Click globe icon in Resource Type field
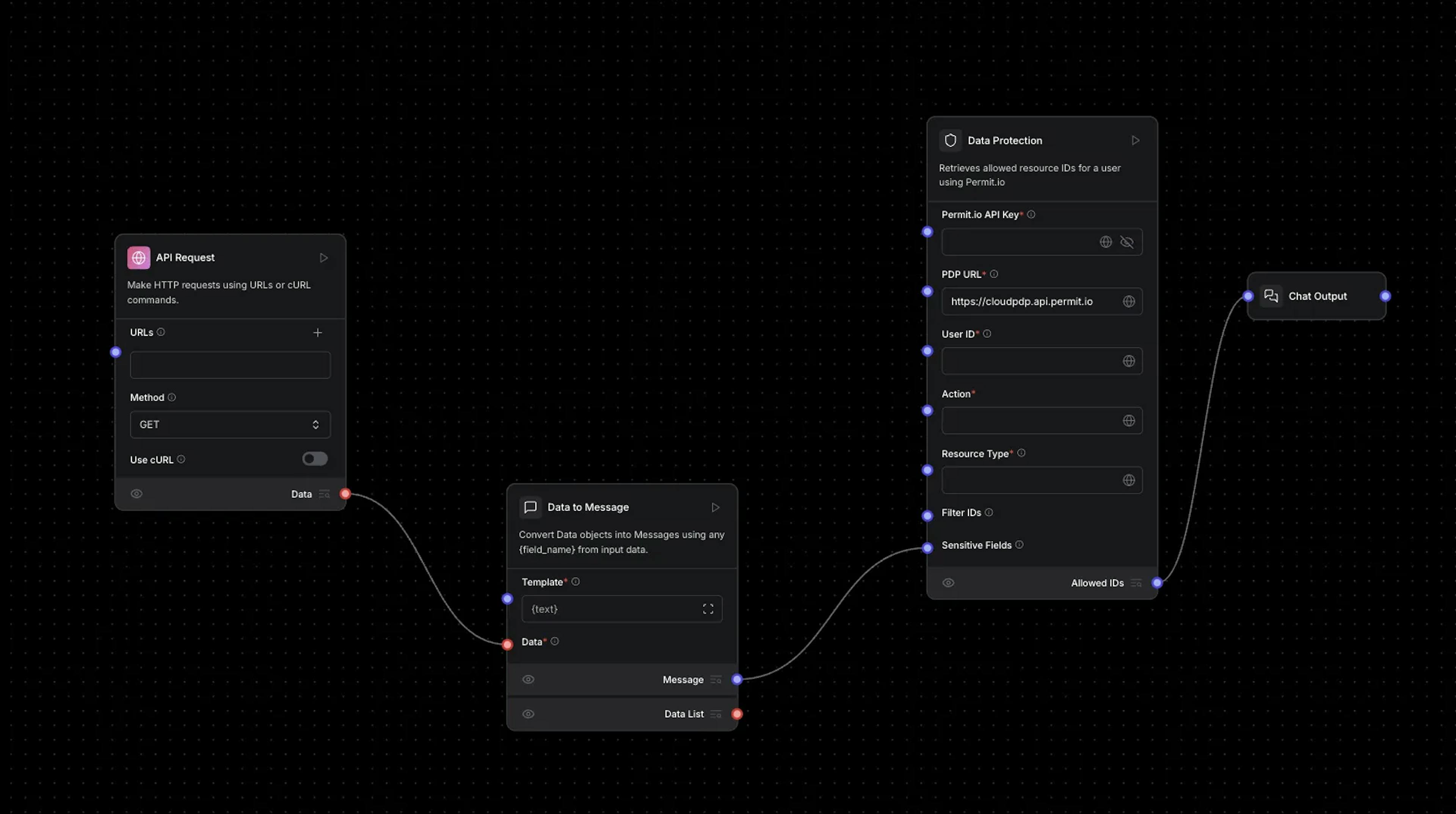 pos(1128,480)
